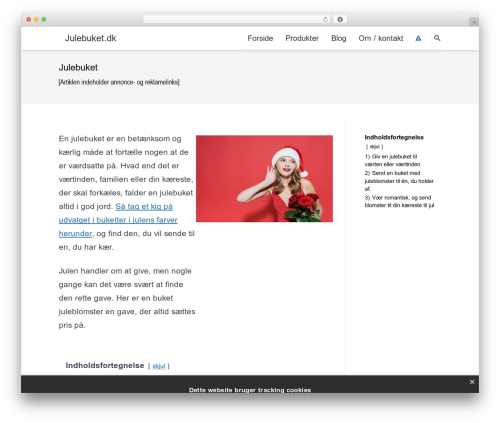Jump to 'Giv en julebuket til værten' section
This screenshot has width=500, height=423.
point(392,160)
